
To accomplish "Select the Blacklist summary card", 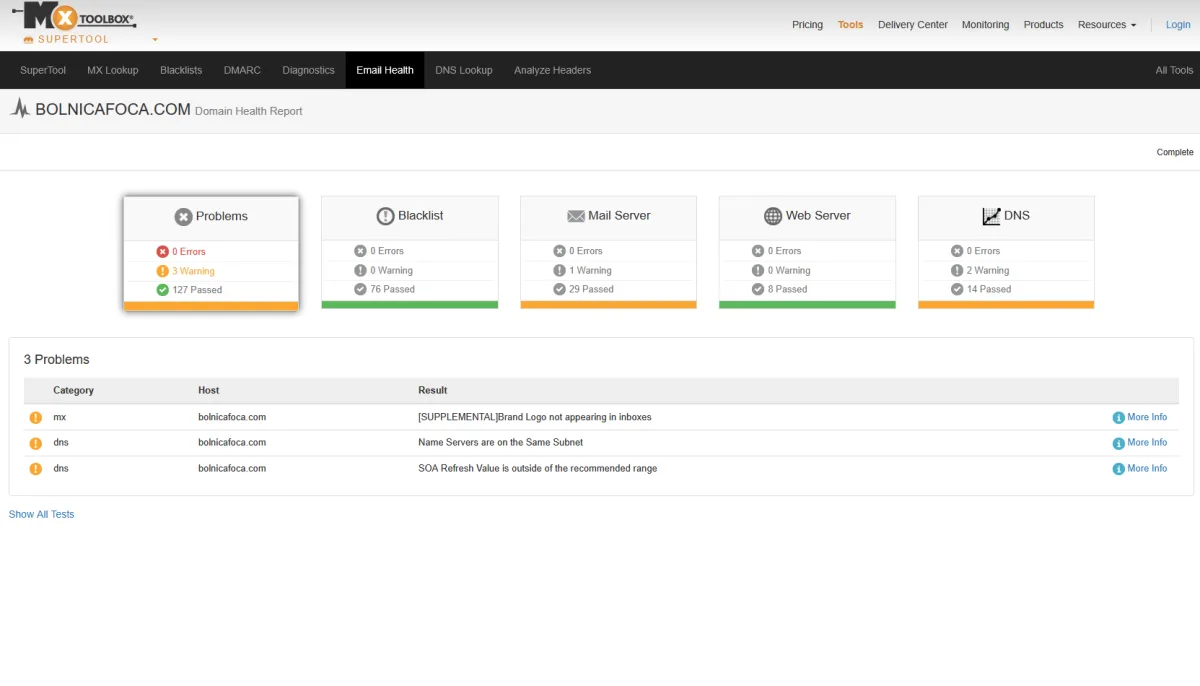I will (410, 252).
